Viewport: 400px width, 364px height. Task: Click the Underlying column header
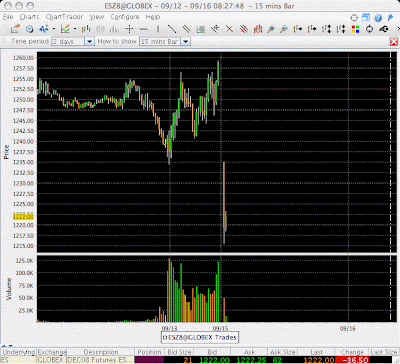pos(18,352)
